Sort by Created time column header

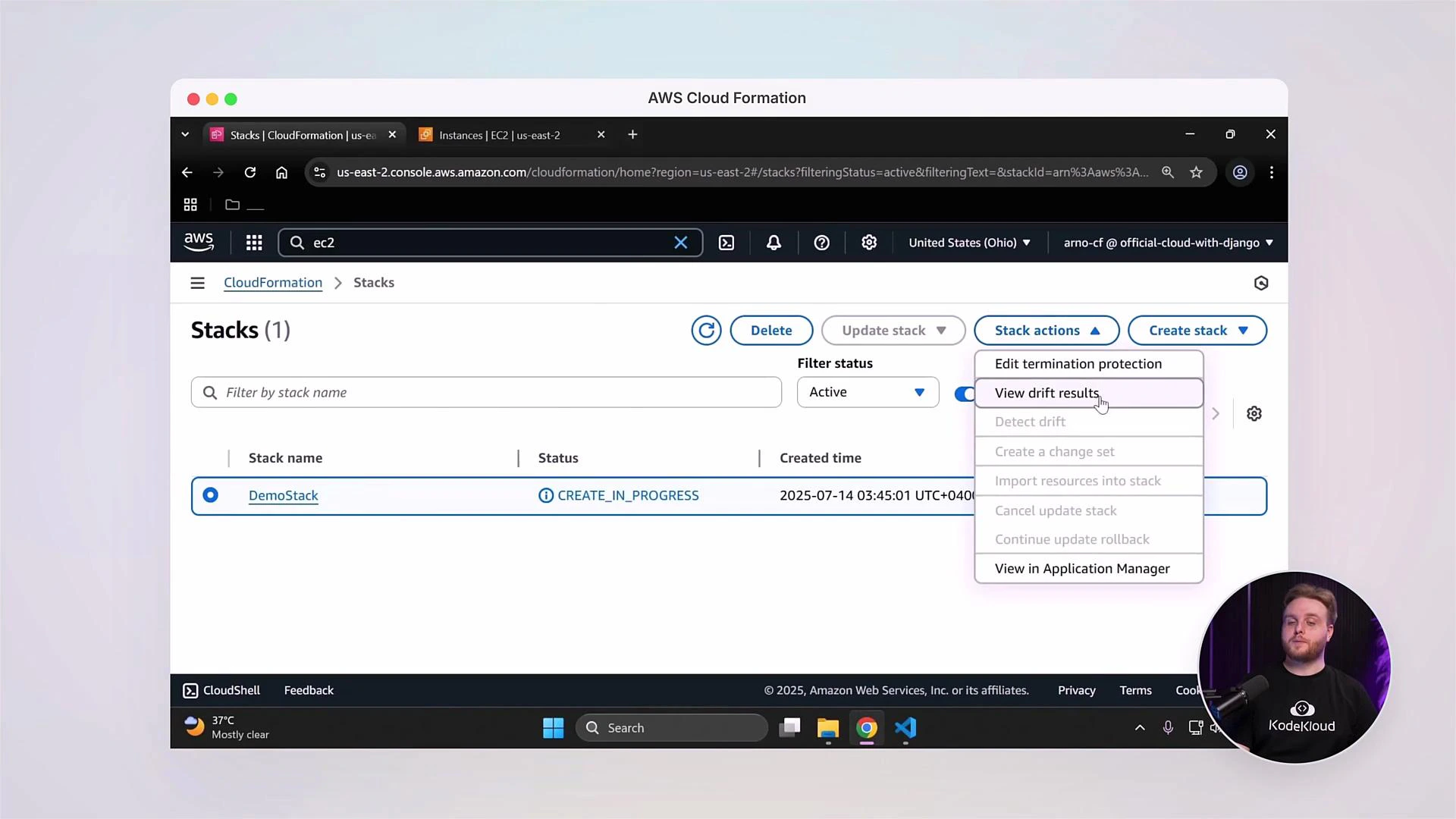pos(821,458)
